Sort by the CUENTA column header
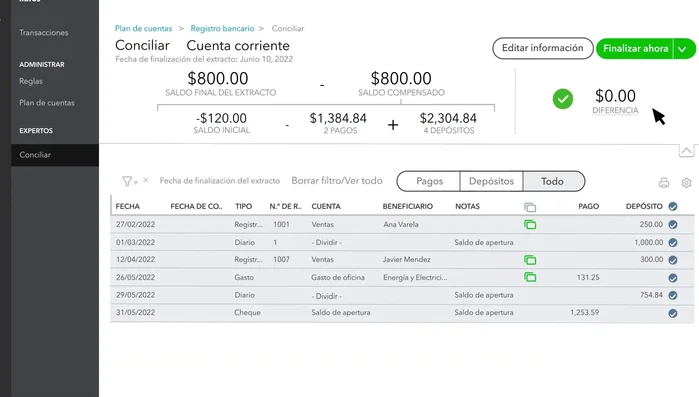This screenshot has height=397, width=699. click(326, 206)
